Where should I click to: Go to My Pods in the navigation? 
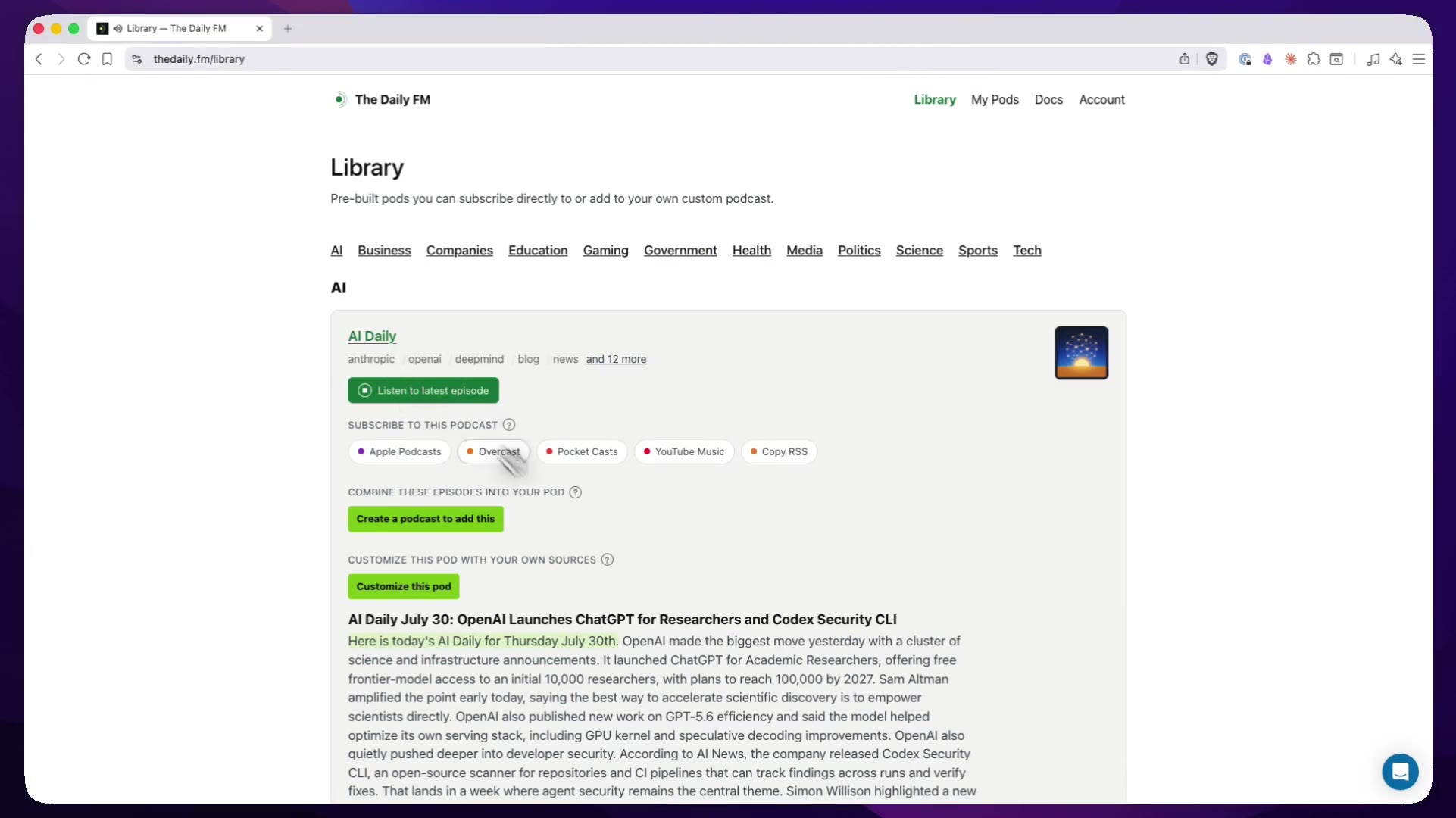click(995, 100)
